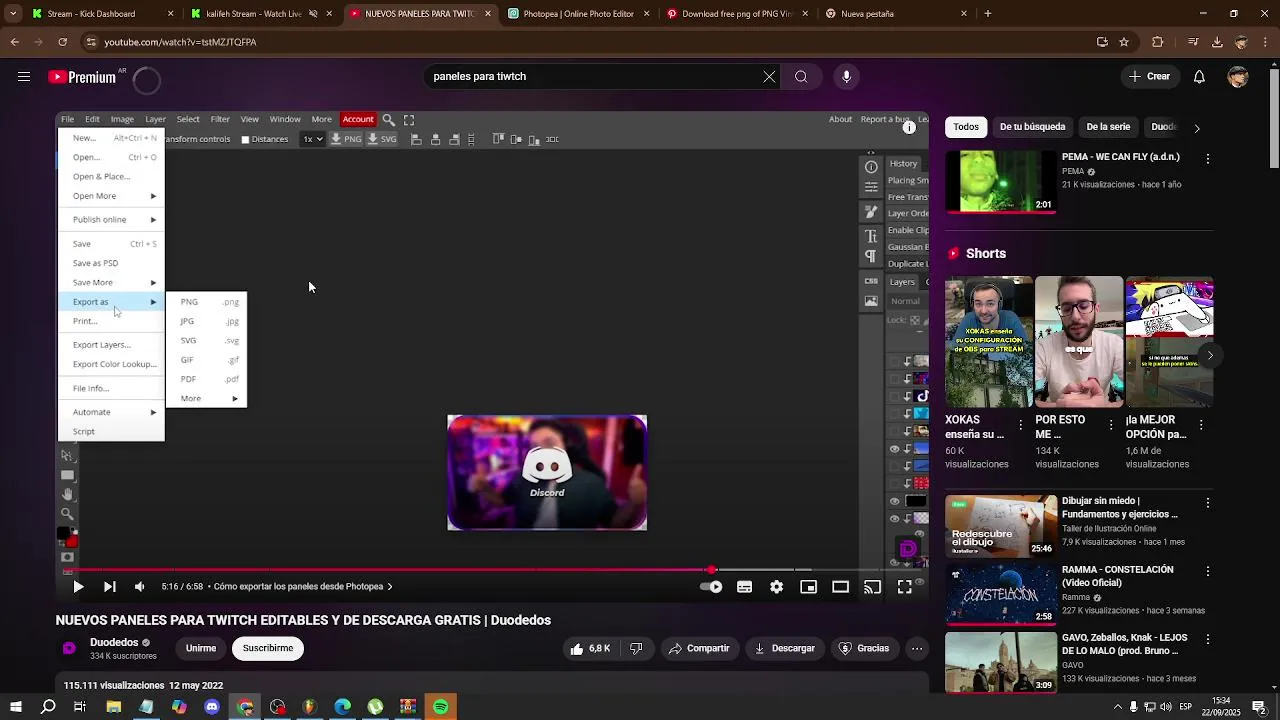Open the XOKAS enseña su Short
Viewport: 1280px width, 720px height.
(x=989, y=341)
